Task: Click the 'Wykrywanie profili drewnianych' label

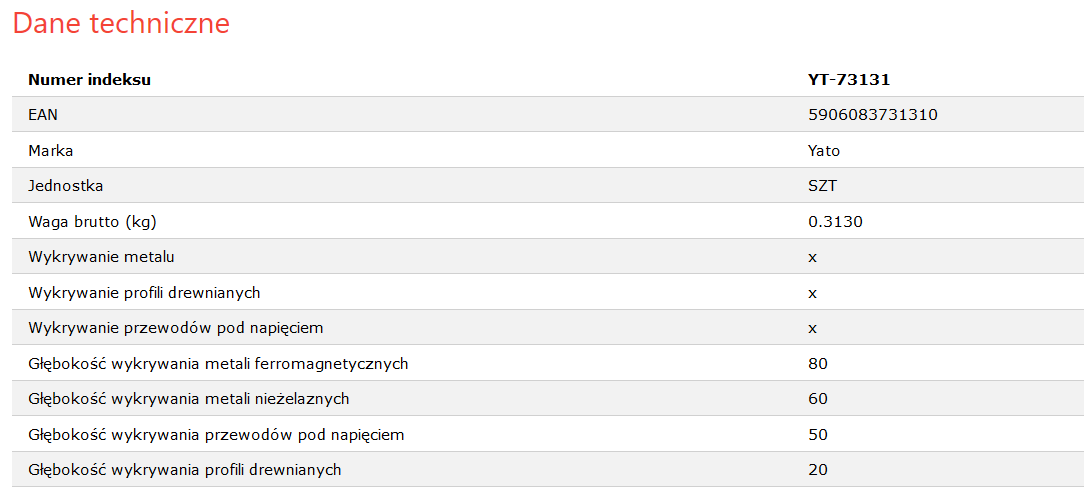Action: pyautogui.click(x=144, y=292)
